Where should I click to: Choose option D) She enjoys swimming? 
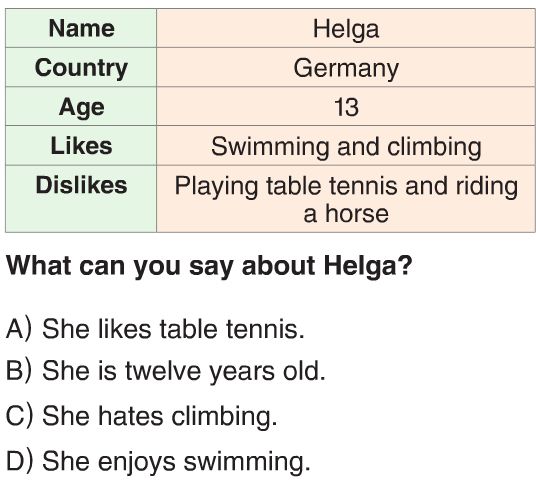pos(158,461)
